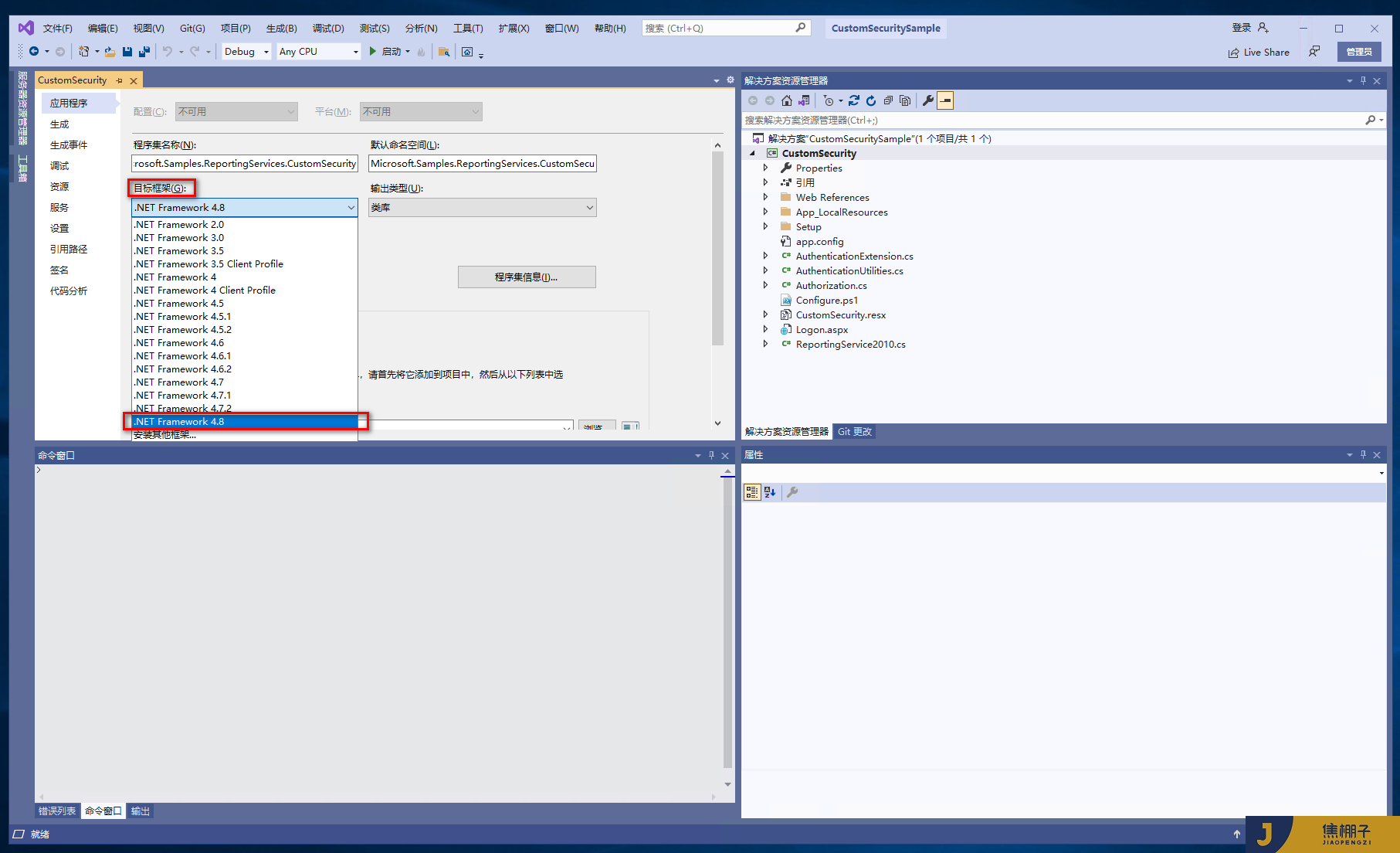
Task: Open the target framework combo box showing .NET Framework 4.8
Action: (245, 208)
